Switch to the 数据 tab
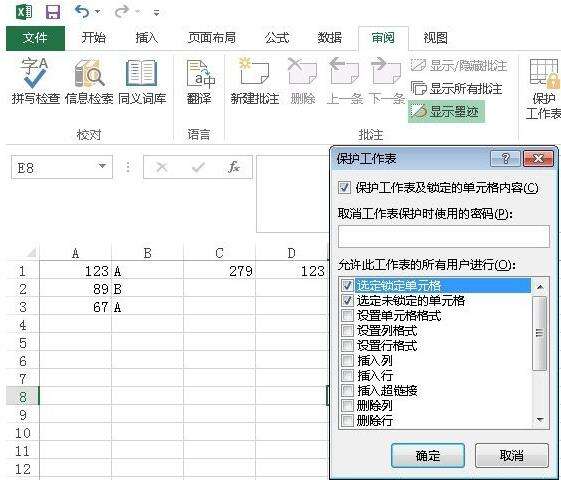 click(330, 38)
